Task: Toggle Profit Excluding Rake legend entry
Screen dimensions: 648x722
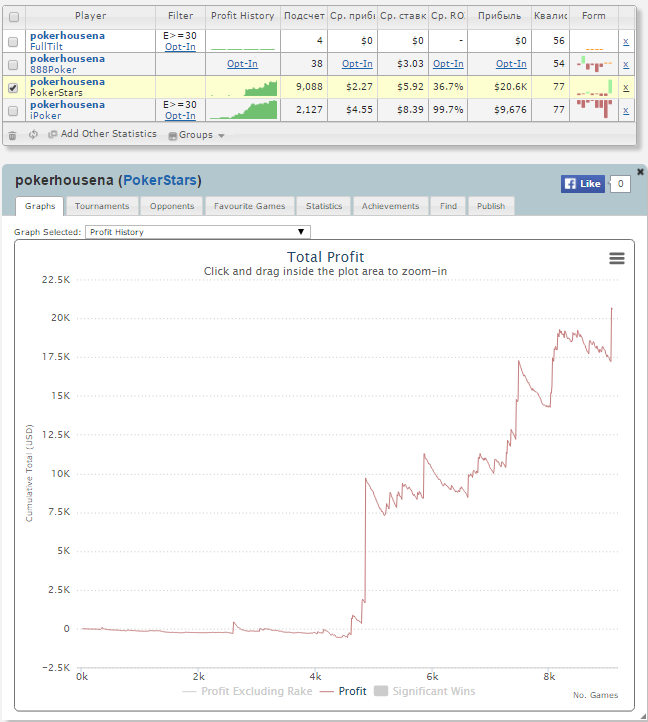Action: pyautogui.click(x=247, y=691)
